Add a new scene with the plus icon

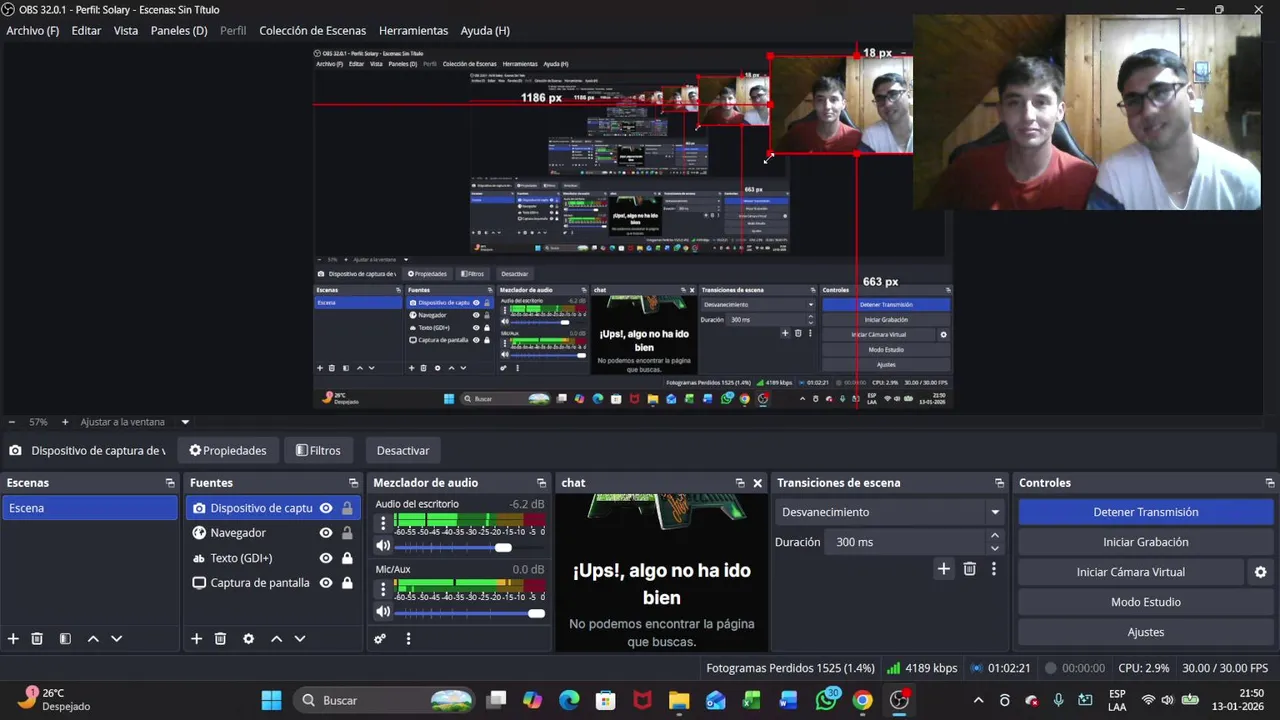coord(13,638)
